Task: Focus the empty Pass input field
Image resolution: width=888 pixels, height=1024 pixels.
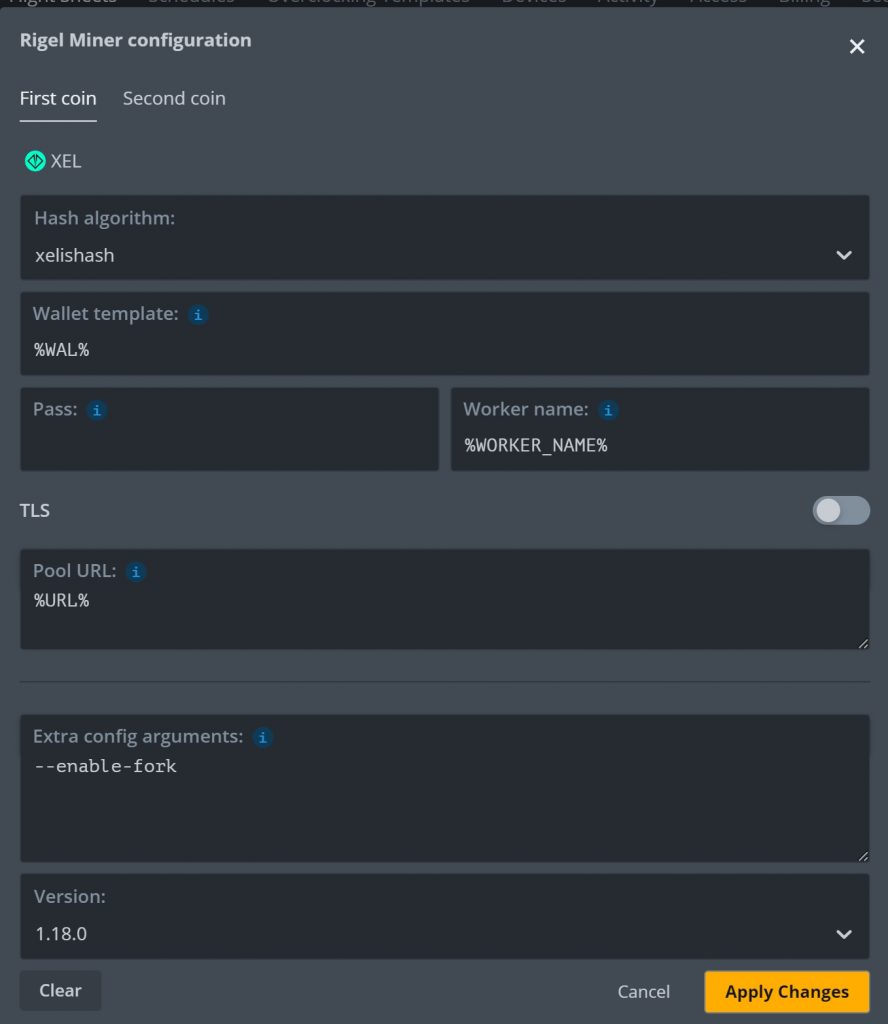Action: click(229, 429)
